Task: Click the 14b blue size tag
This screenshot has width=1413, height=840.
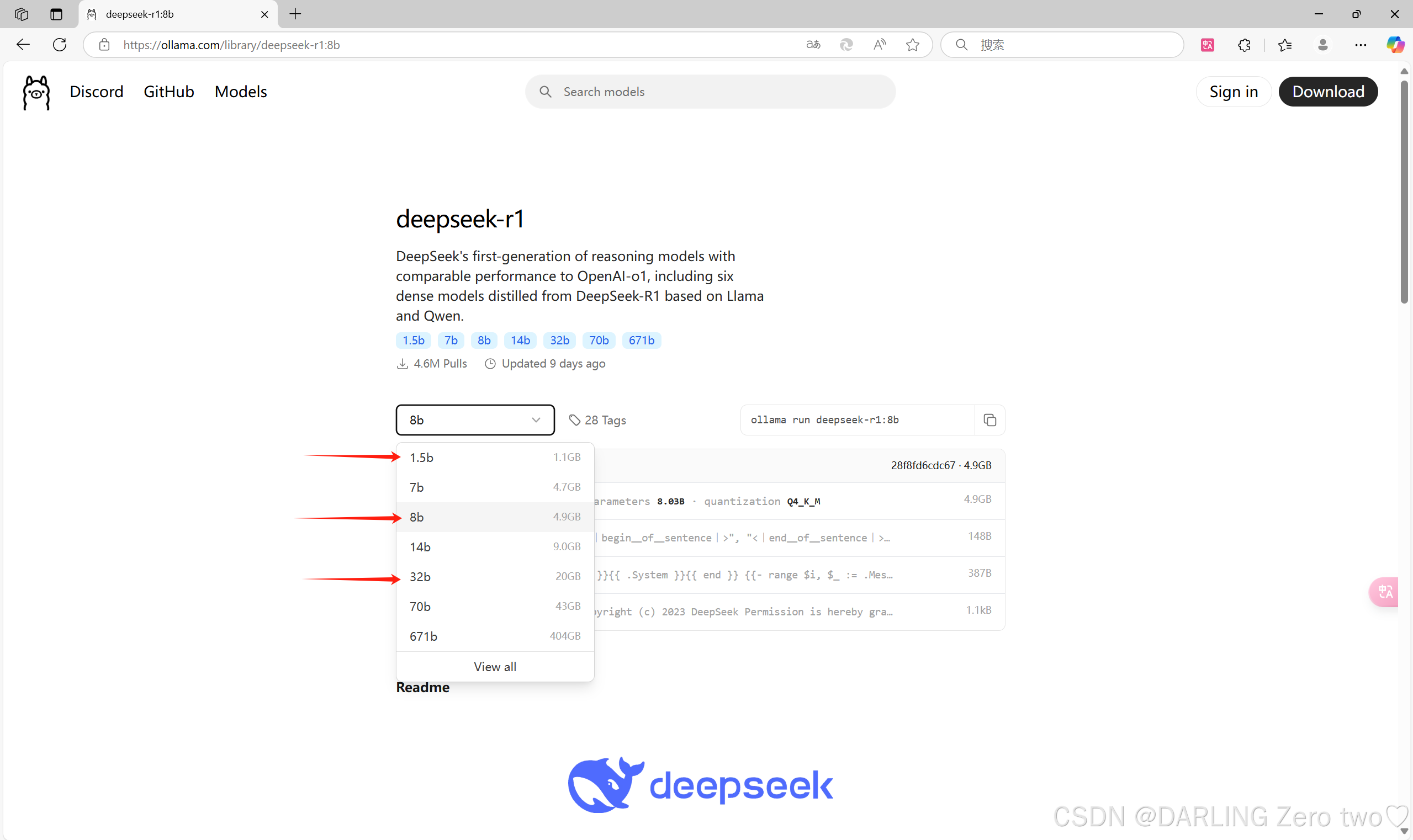Action: [x=520, y=340]
